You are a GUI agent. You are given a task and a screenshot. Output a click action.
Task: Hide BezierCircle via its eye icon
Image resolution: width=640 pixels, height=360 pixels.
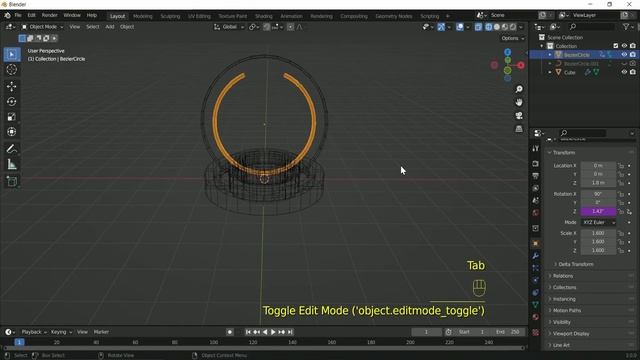click(624, 54)
